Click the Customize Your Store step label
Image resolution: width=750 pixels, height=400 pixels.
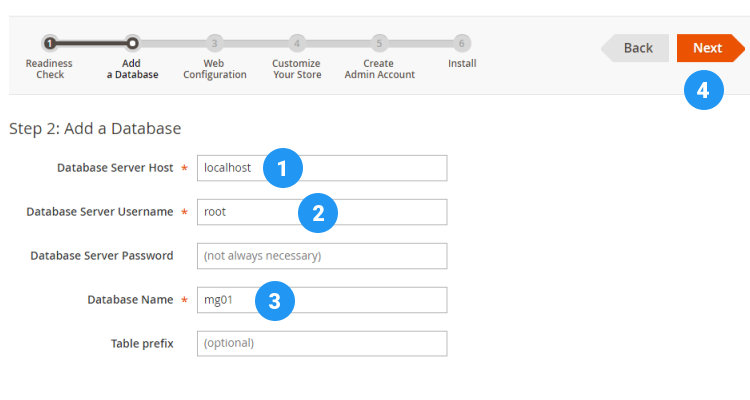(x=297, y=69)
